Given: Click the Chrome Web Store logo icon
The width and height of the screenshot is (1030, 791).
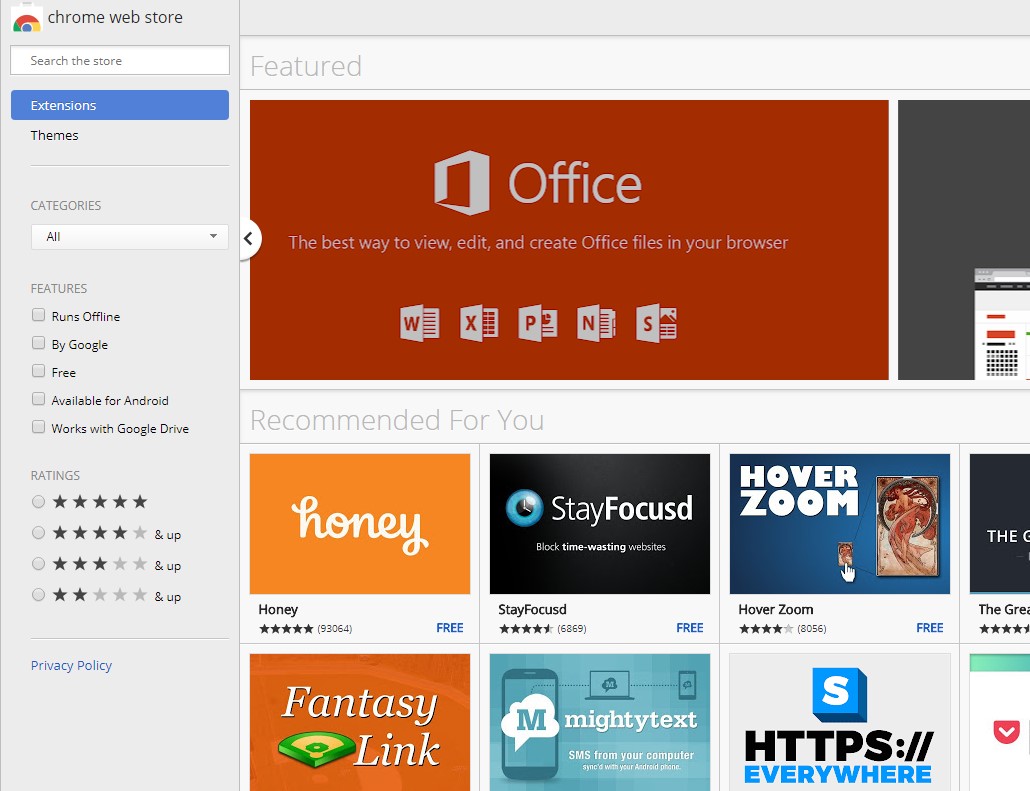Looking at the screenshot, I should pos(26,18).
